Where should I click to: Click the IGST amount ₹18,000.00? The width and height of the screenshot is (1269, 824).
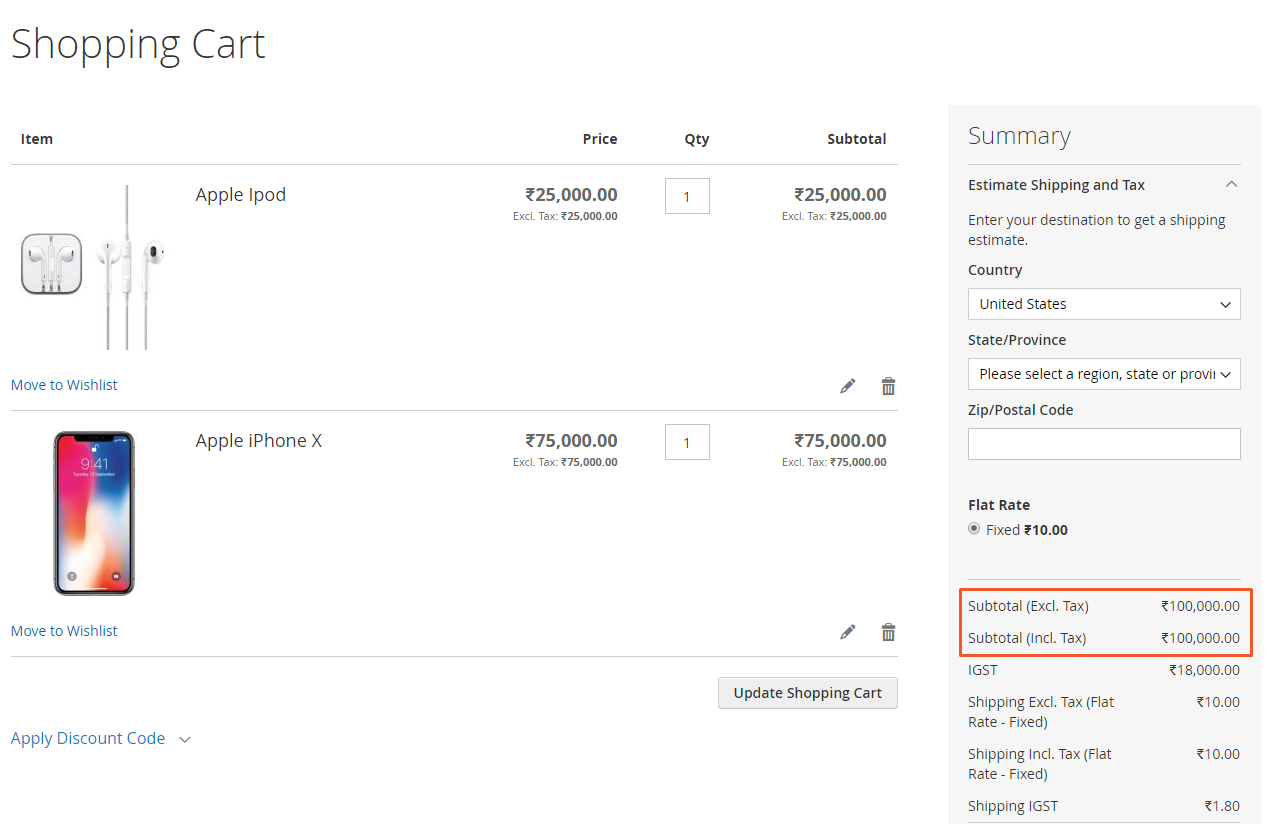click(x=1204, y=670)
